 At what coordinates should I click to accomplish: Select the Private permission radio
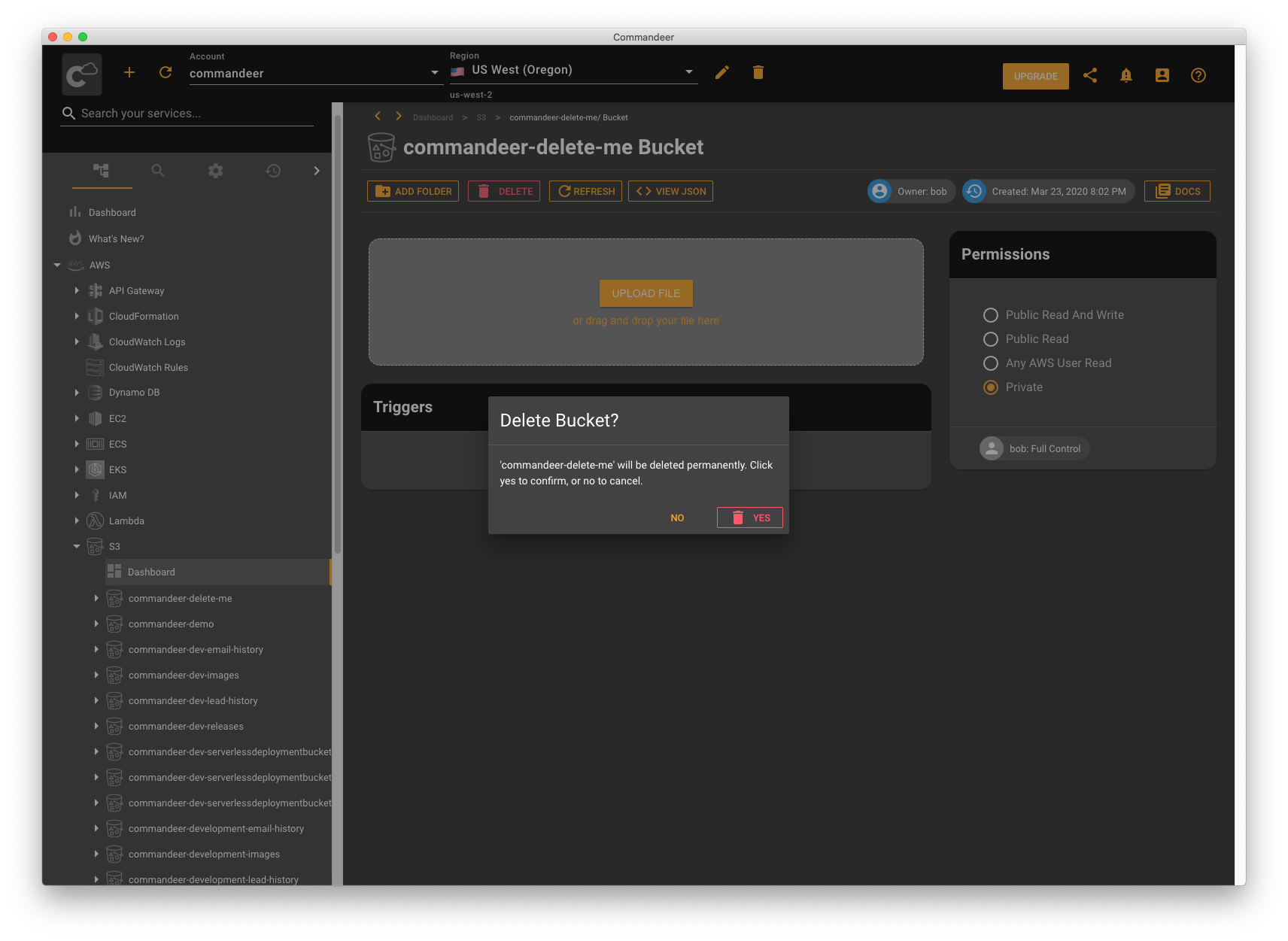[991, 387]
